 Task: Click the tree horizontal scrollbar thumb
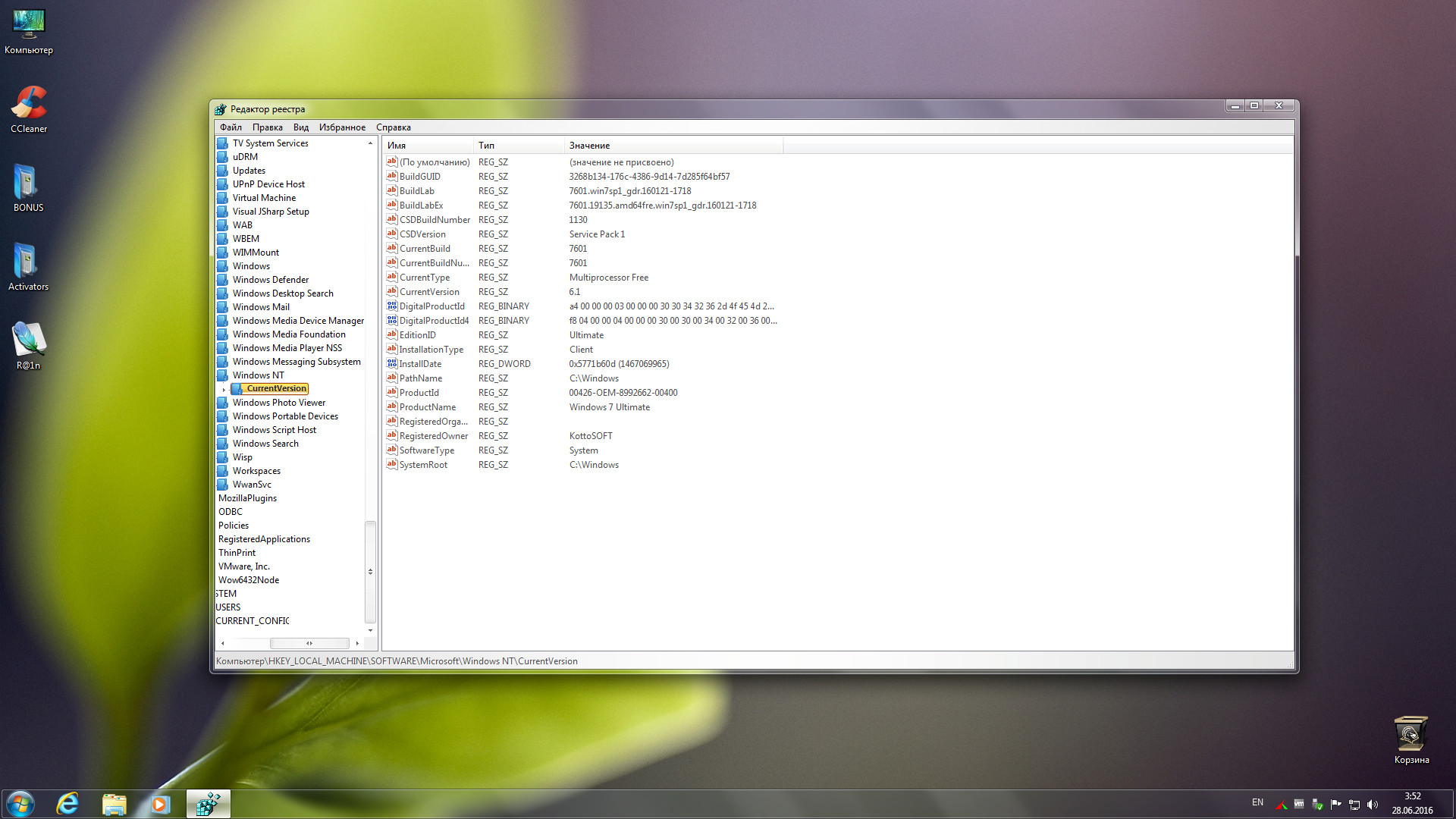[309, 643]
